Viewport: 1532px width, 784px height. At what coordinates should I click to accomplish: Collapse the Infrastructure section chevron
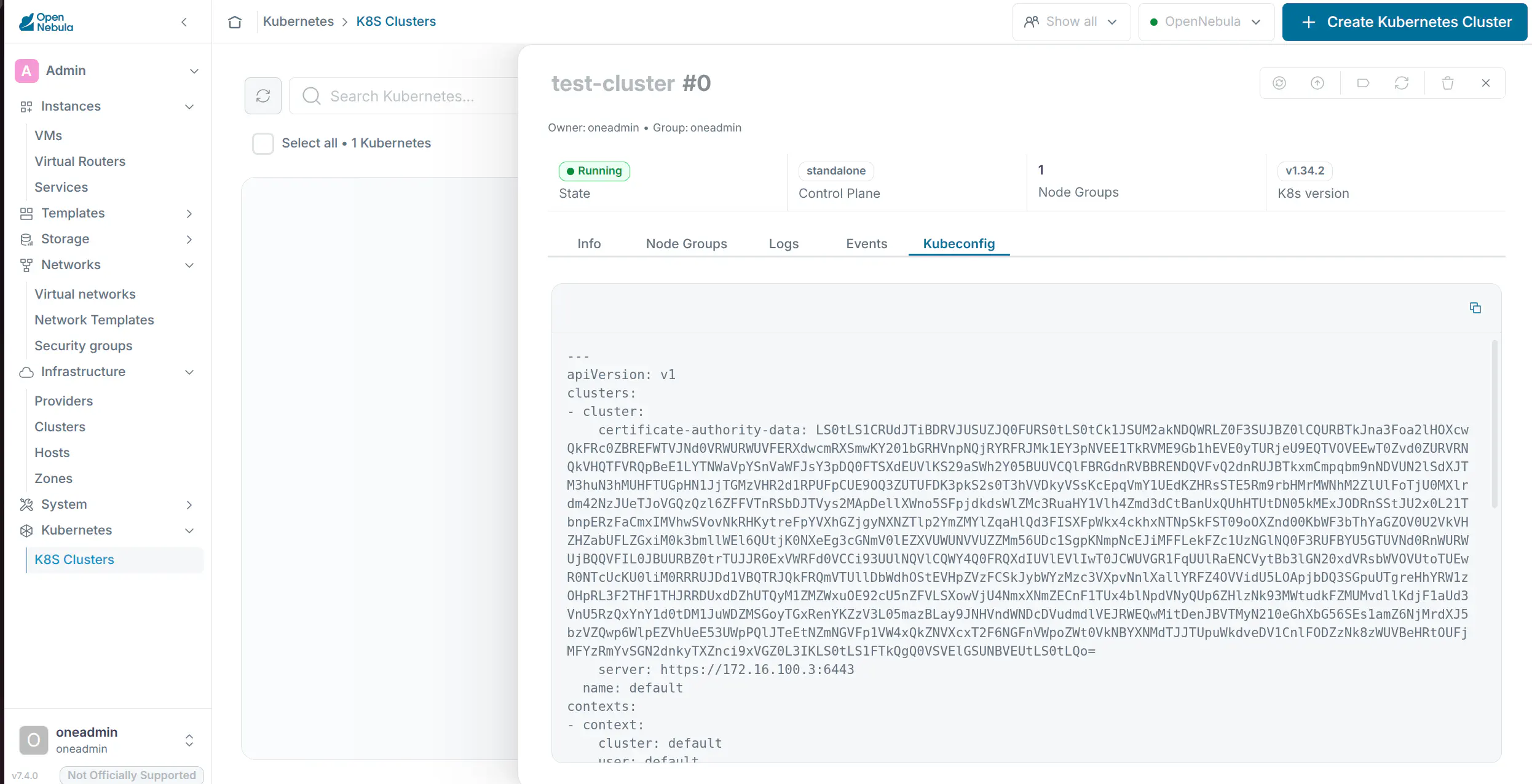(x=189, y=372)
